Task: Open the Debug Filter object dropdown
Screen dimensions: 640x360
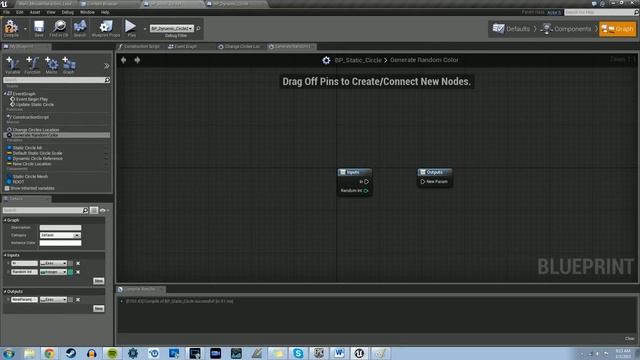Action: tap(171, 29)
